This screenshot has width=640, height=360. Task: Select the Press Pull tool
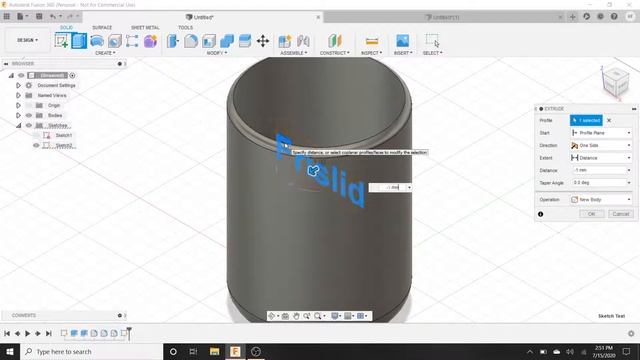(x=173, y=41)
